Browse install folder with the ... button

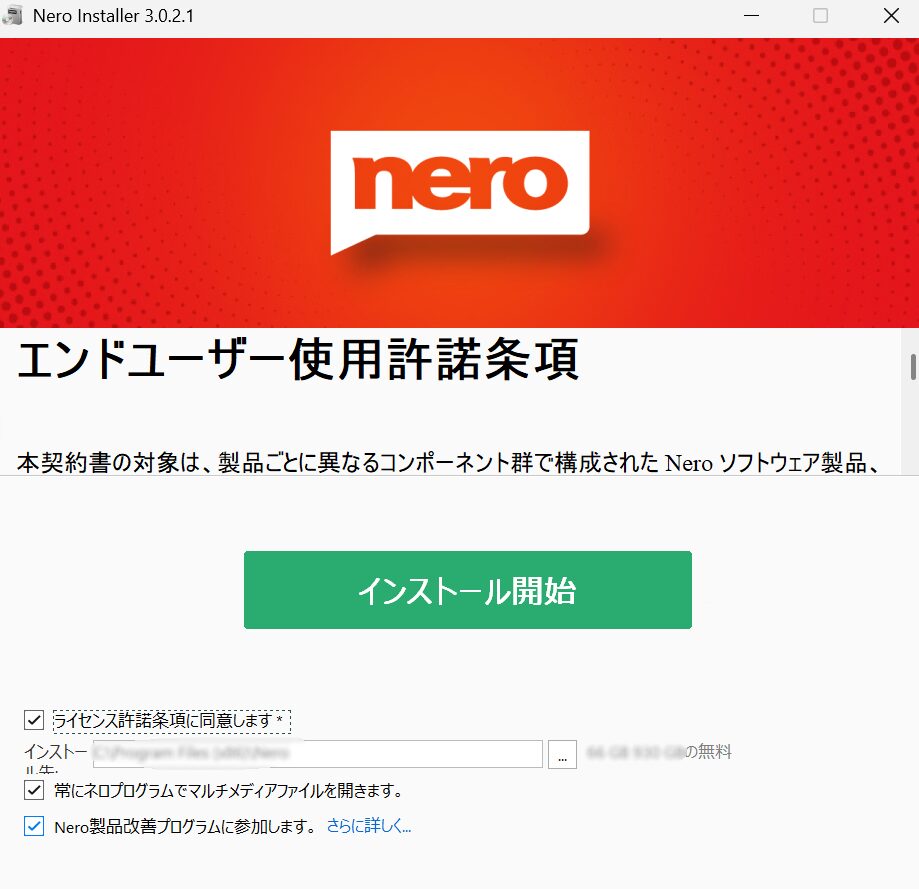coord(562,754)
